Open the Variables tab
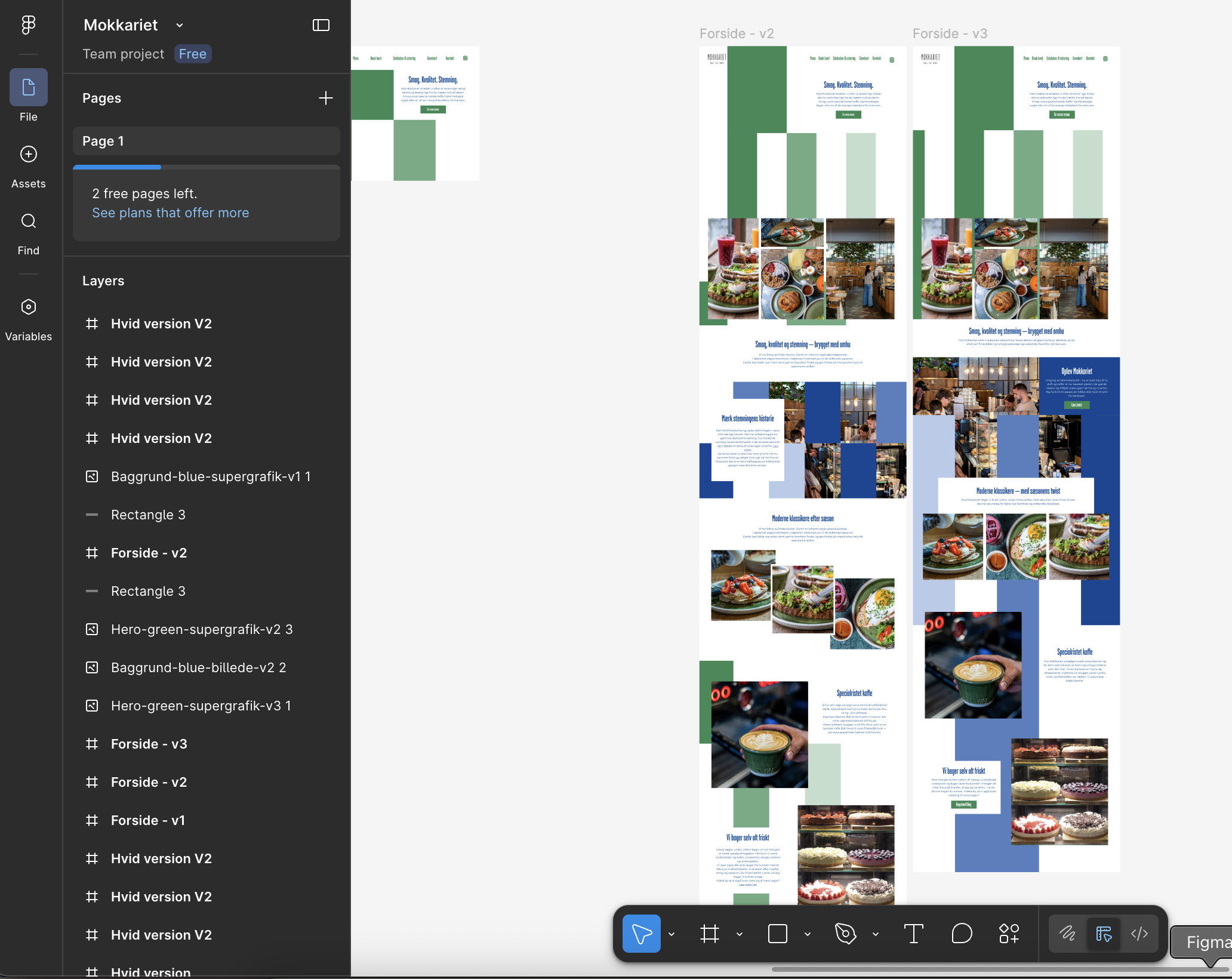Screen dimensions: 1232x979 [x=28, y=319]
